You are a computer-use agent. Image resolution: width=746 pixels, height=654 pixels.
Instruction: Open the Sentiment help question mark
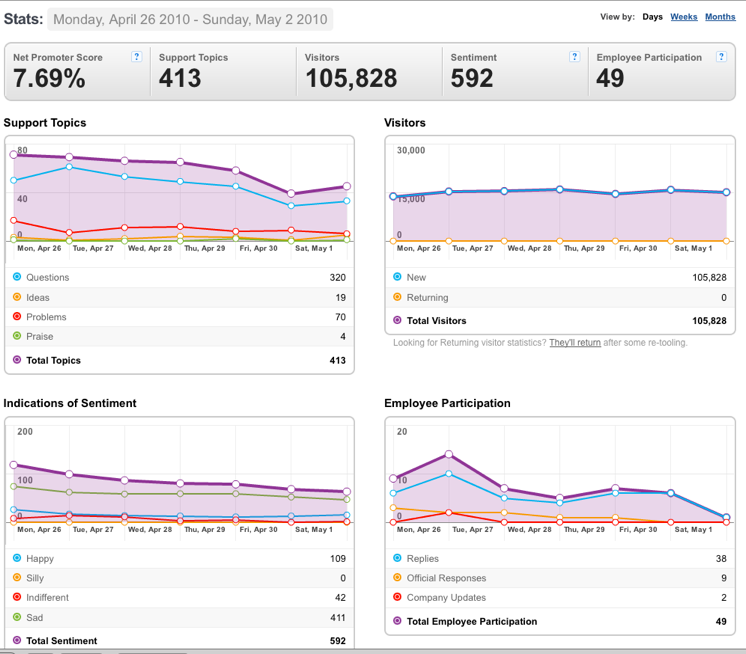[574, 57]
